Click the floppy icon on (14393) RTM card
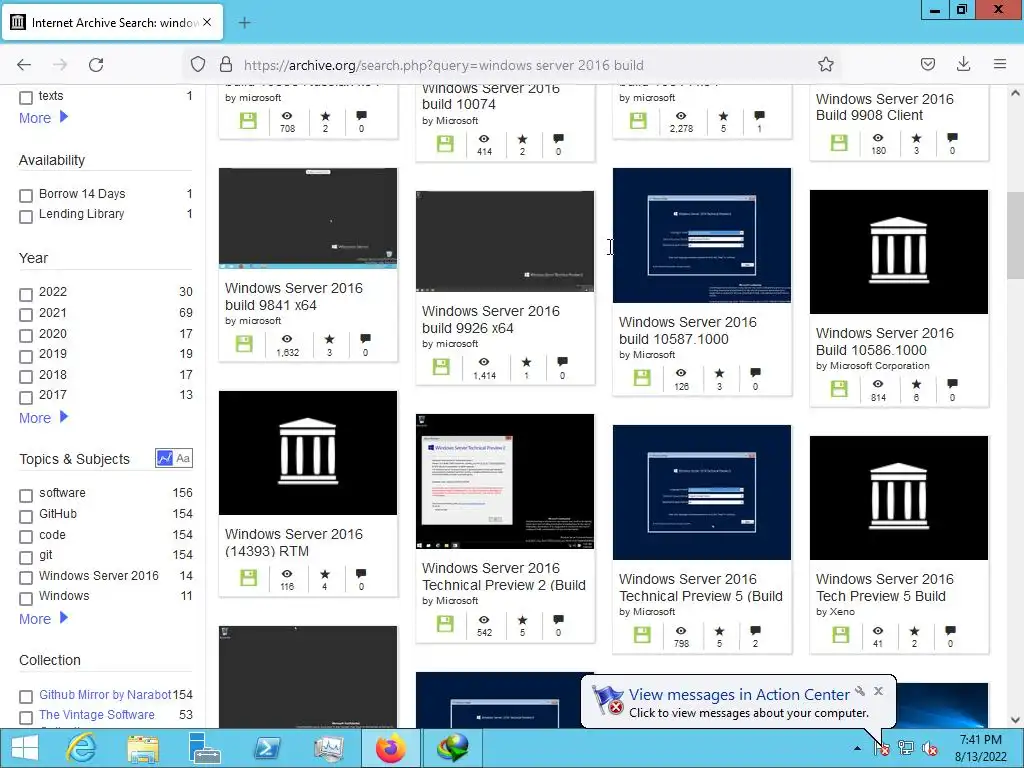 coord(248,577)
